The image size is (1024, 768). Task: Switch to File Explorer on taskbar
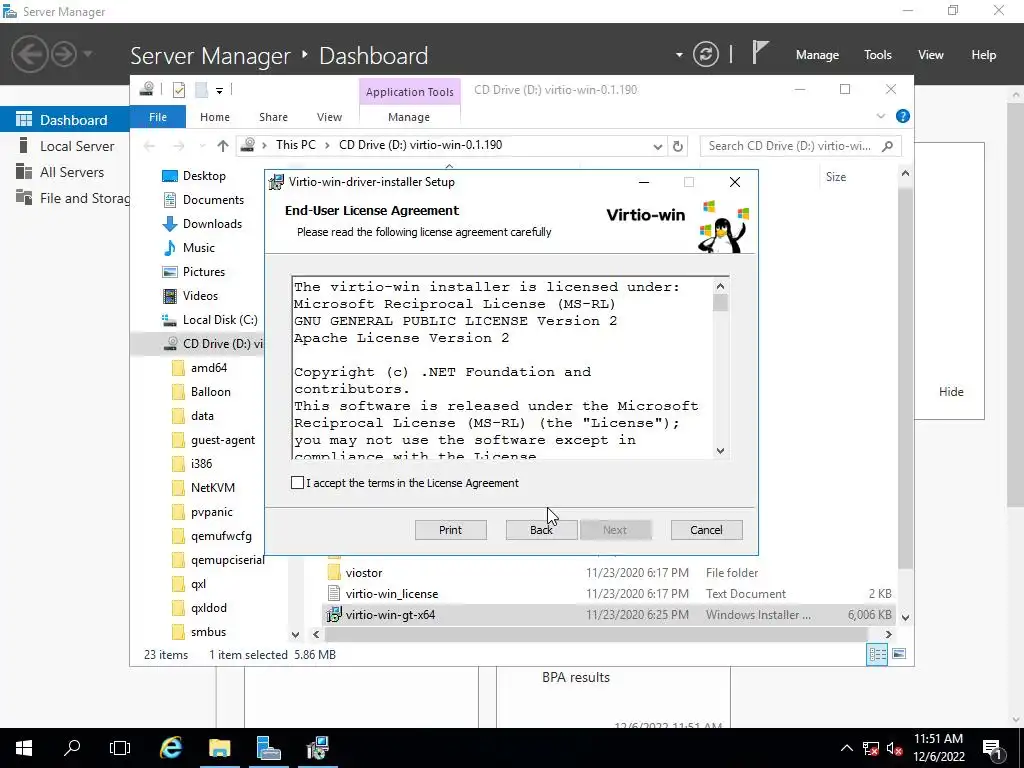coord(219,748)
